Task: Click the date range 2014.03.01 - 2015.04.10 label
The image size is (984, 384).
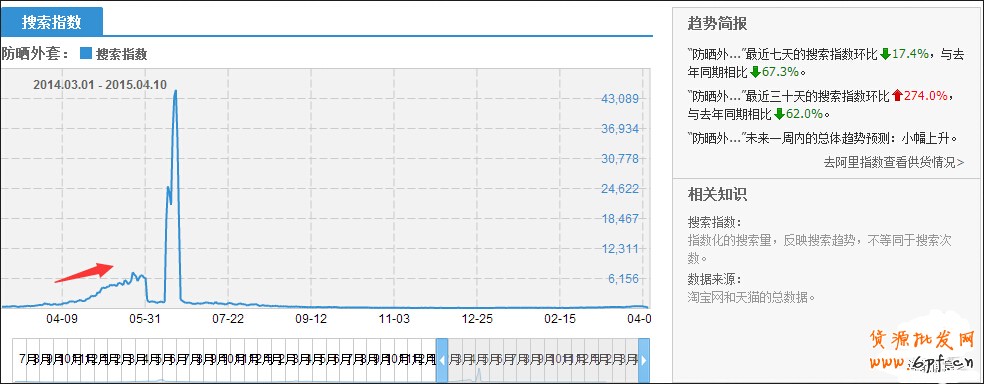Action: point(100,84)
